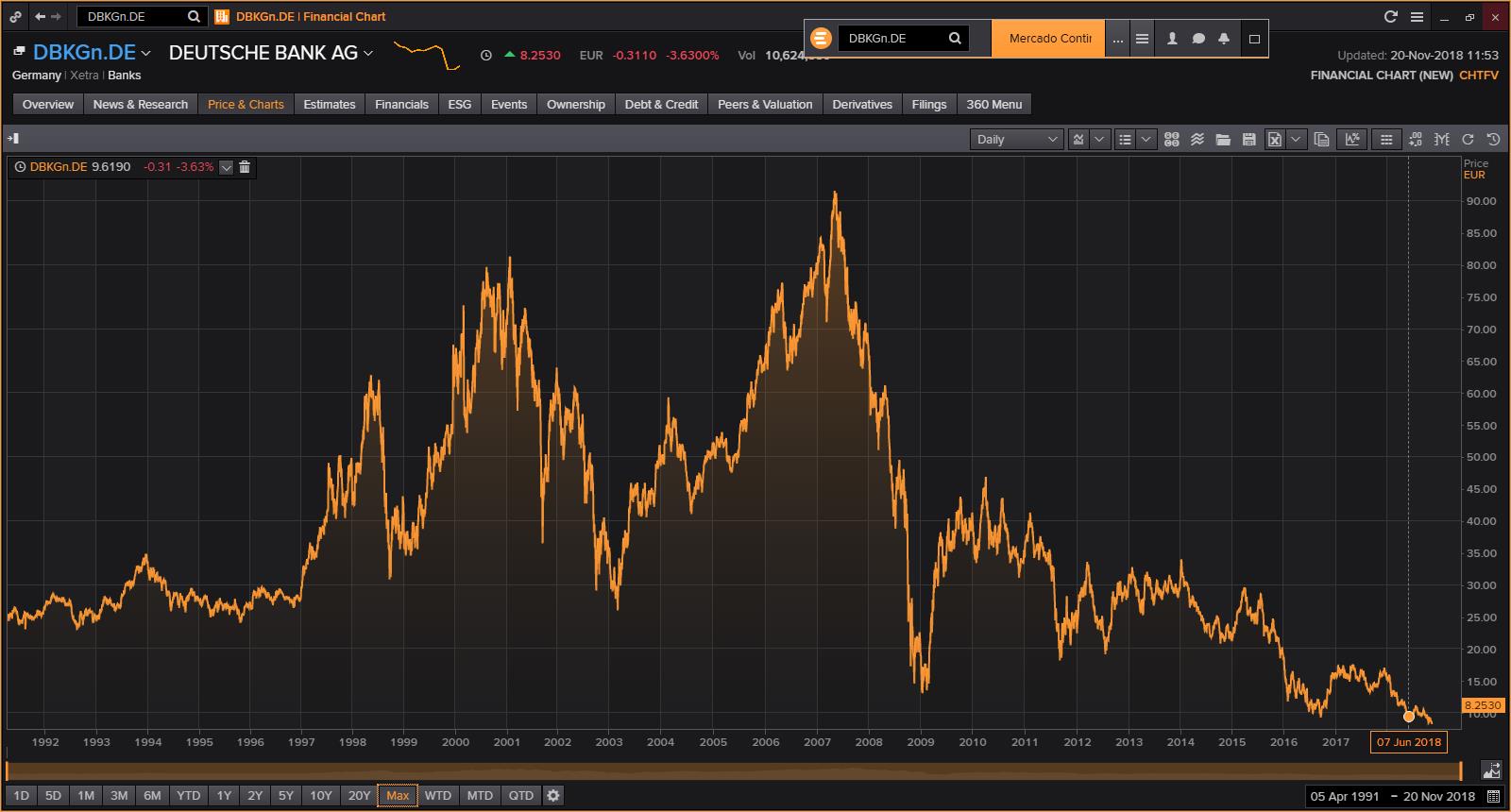Screen dimensions: 1511x812
Task: Click the Mercado Contin button
Action: pos(1050,39)
